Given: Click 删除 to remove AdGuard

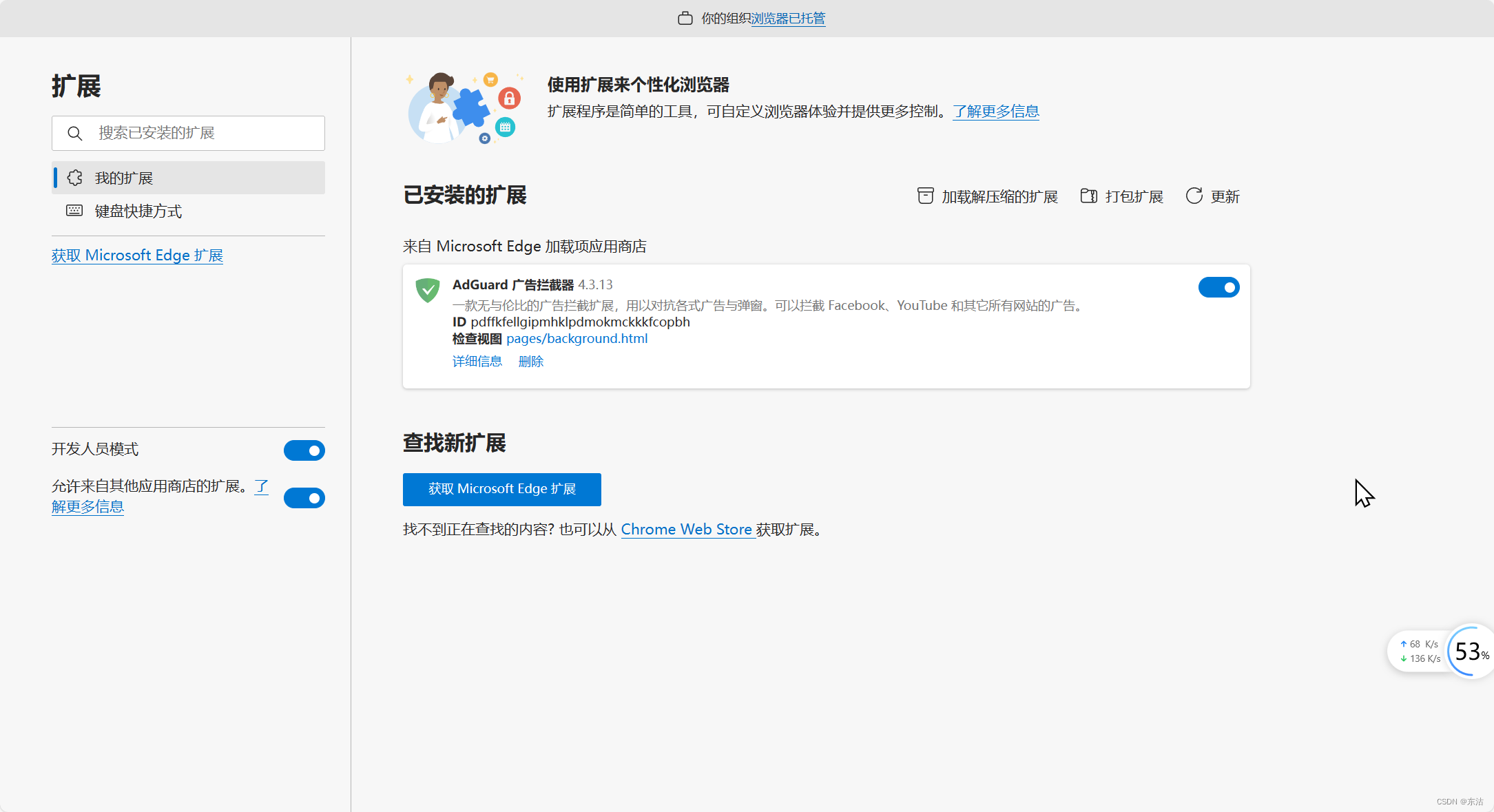Looking at the screenshot, I should (530, 362).
